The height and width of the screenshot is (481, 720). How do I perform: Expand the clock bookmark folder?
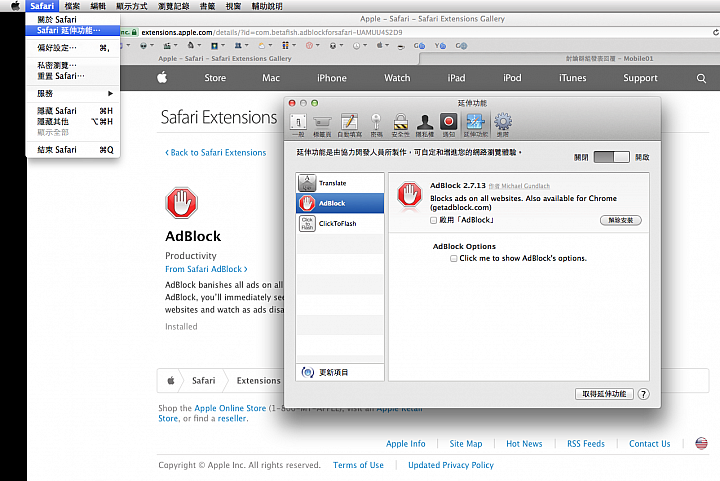pyautogui.click(x=359, y=46)
